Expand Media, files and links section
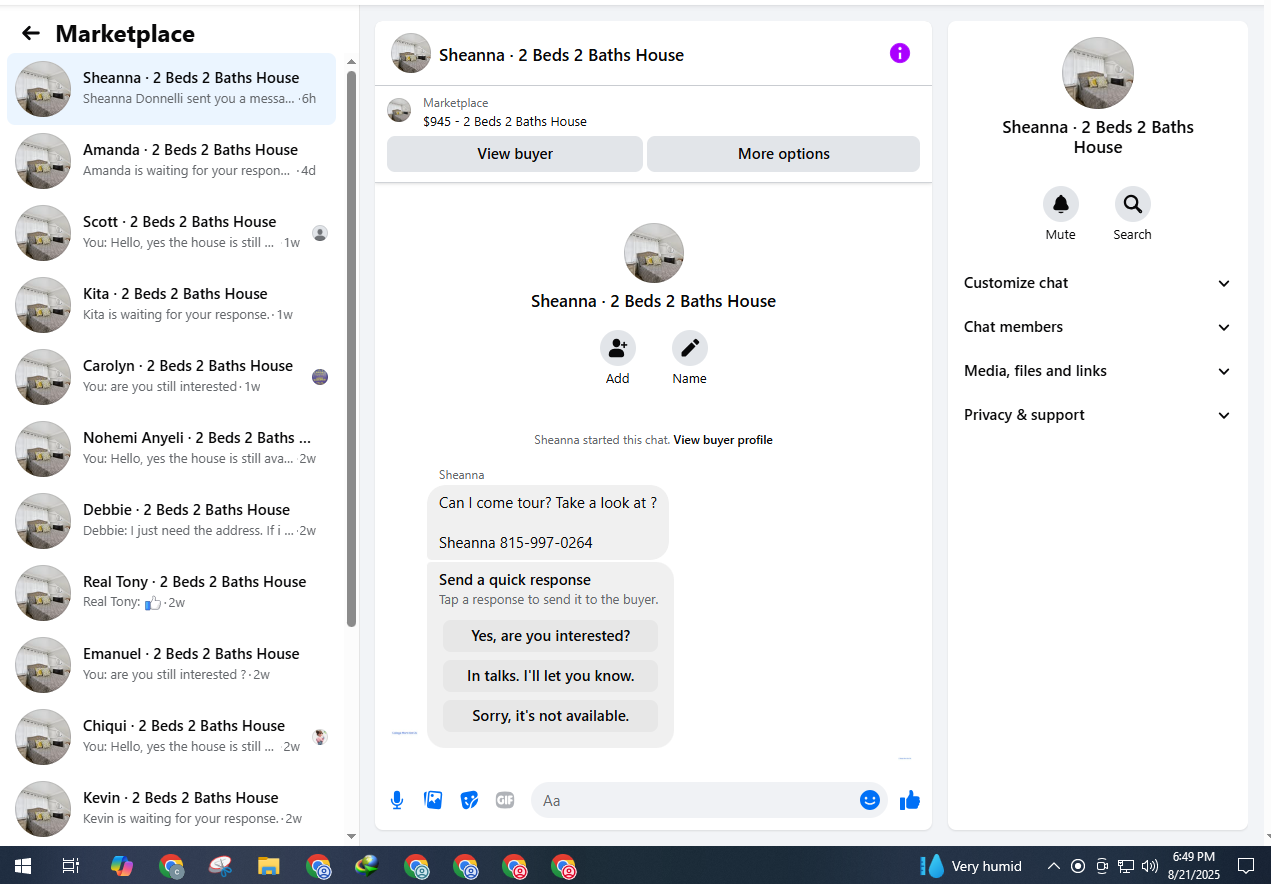Viewport: 1271px width, 884px height. pyautogui.click(x=1098, y=371)
